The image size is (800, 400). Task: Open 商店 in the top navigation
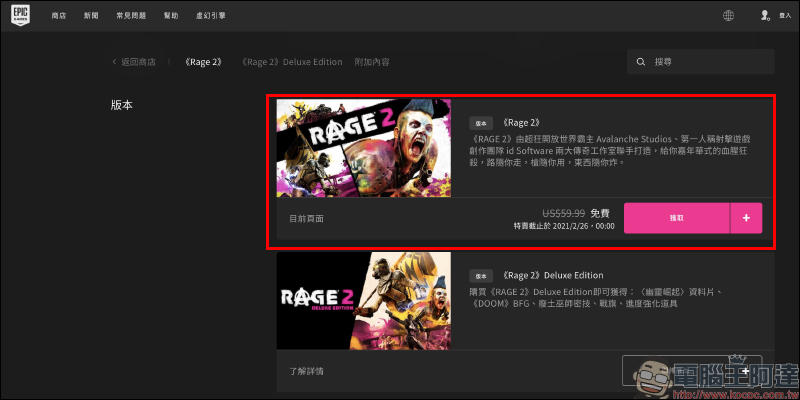pos(59,16)
